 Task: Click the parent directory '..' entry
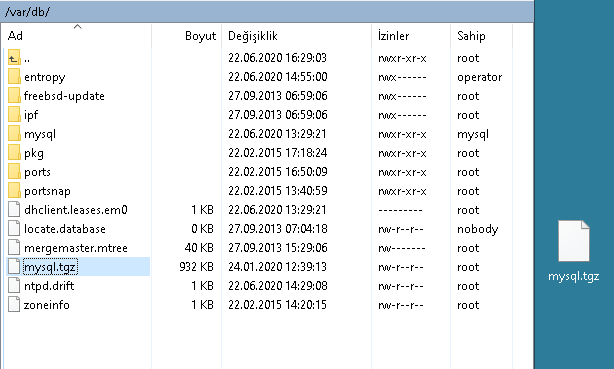[27, 59]
